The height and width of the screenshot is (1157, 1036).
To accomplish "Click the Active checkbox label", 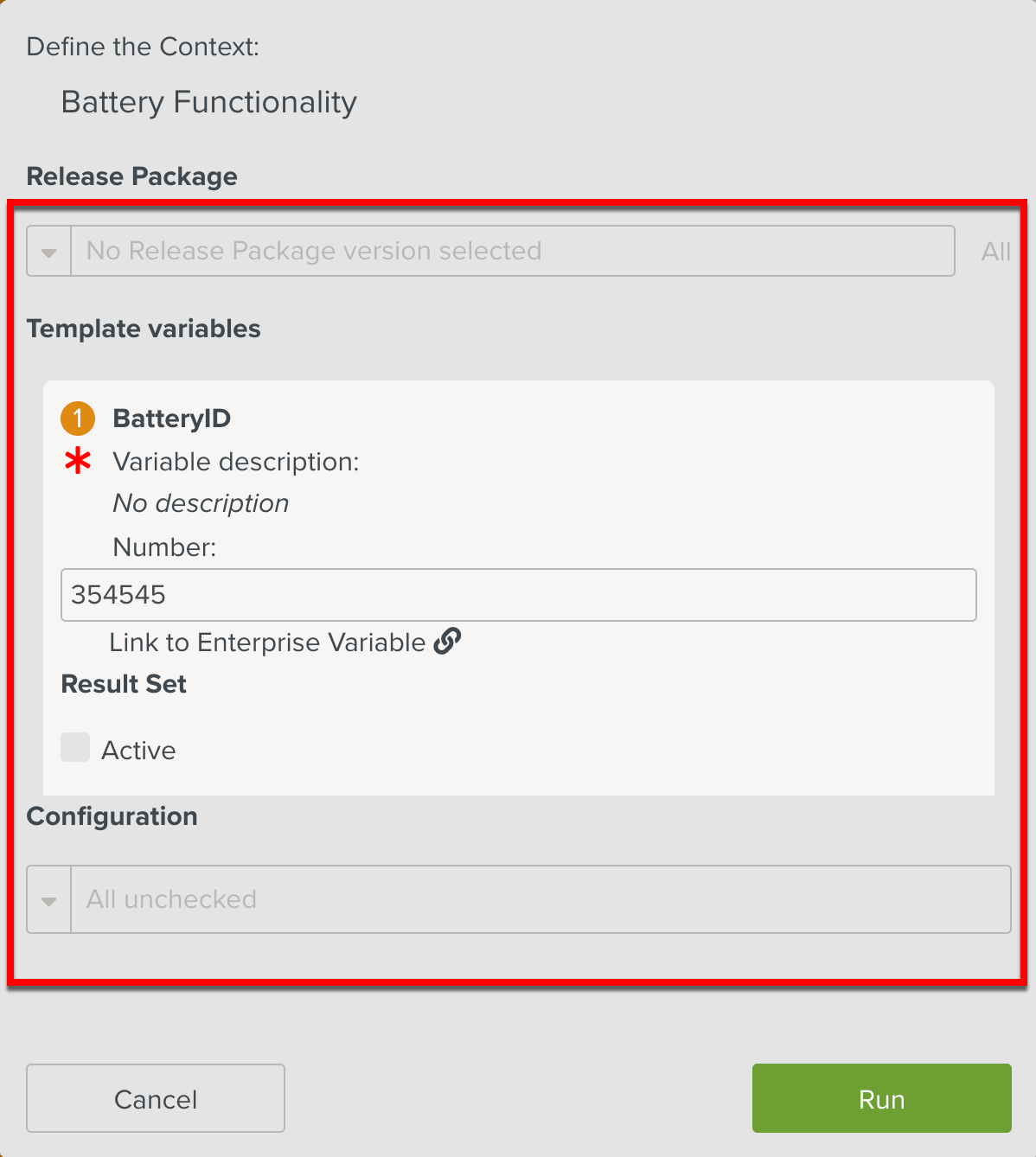I will [x=138, y=751].
